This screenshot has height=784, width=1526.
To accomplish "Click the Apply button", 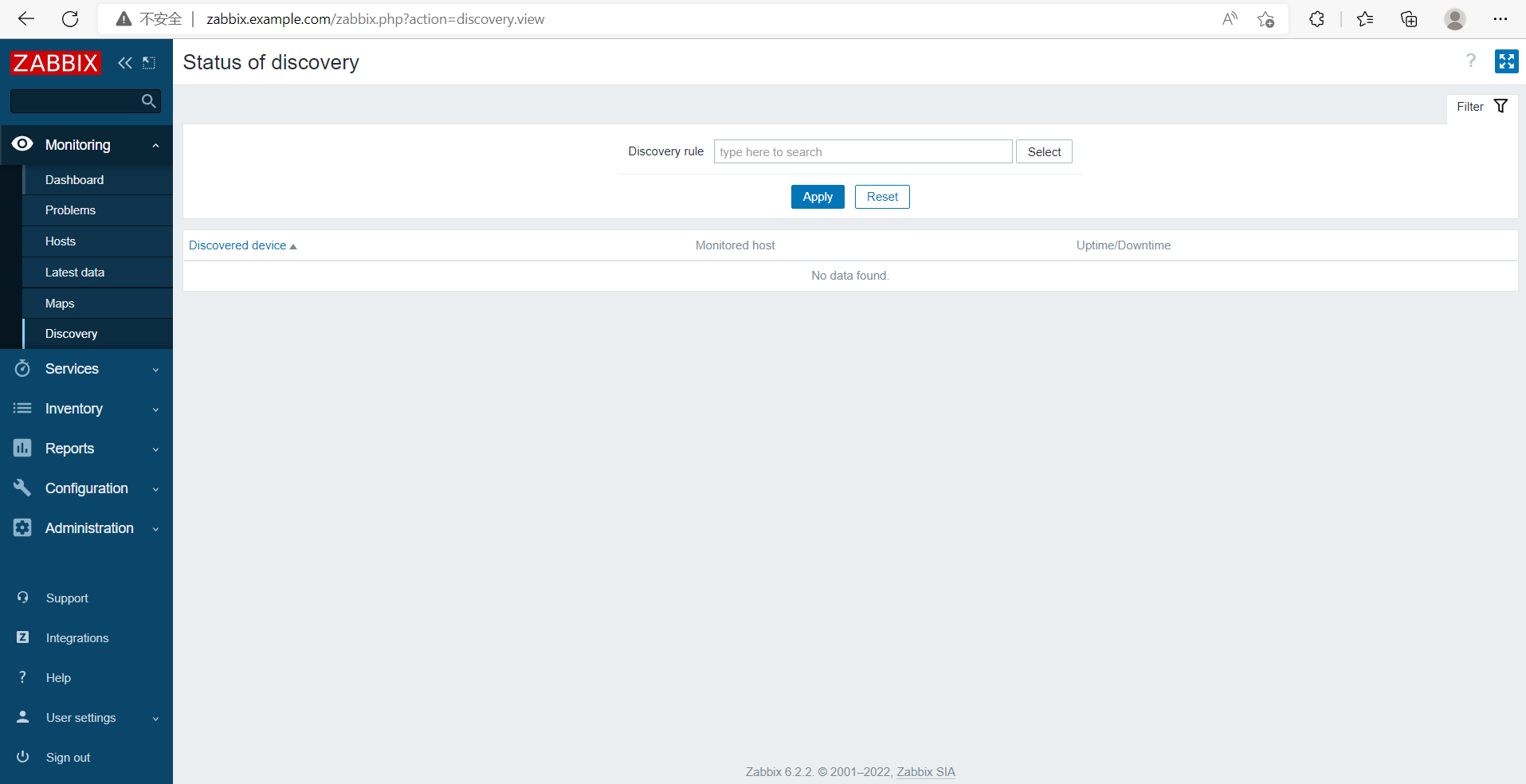I will (x=818, y=197).
